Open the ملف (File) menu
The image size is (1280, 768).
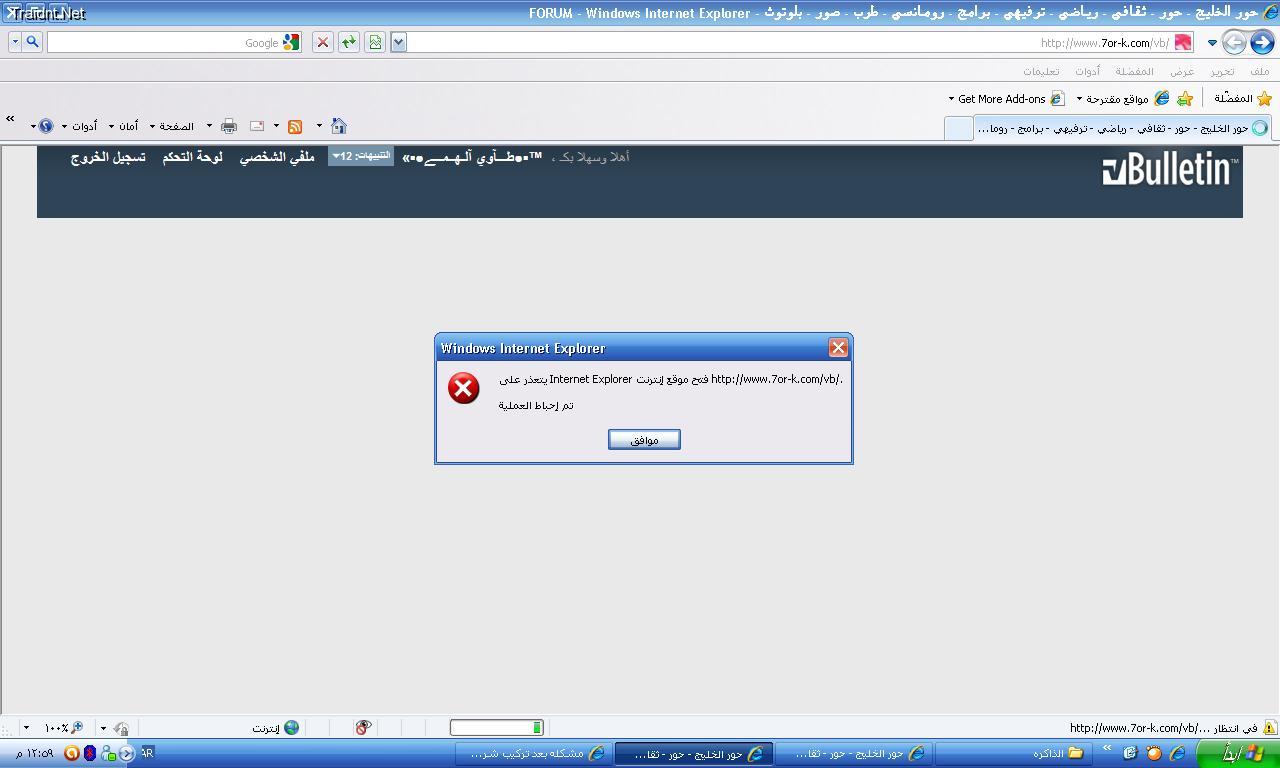point(1259,71)
